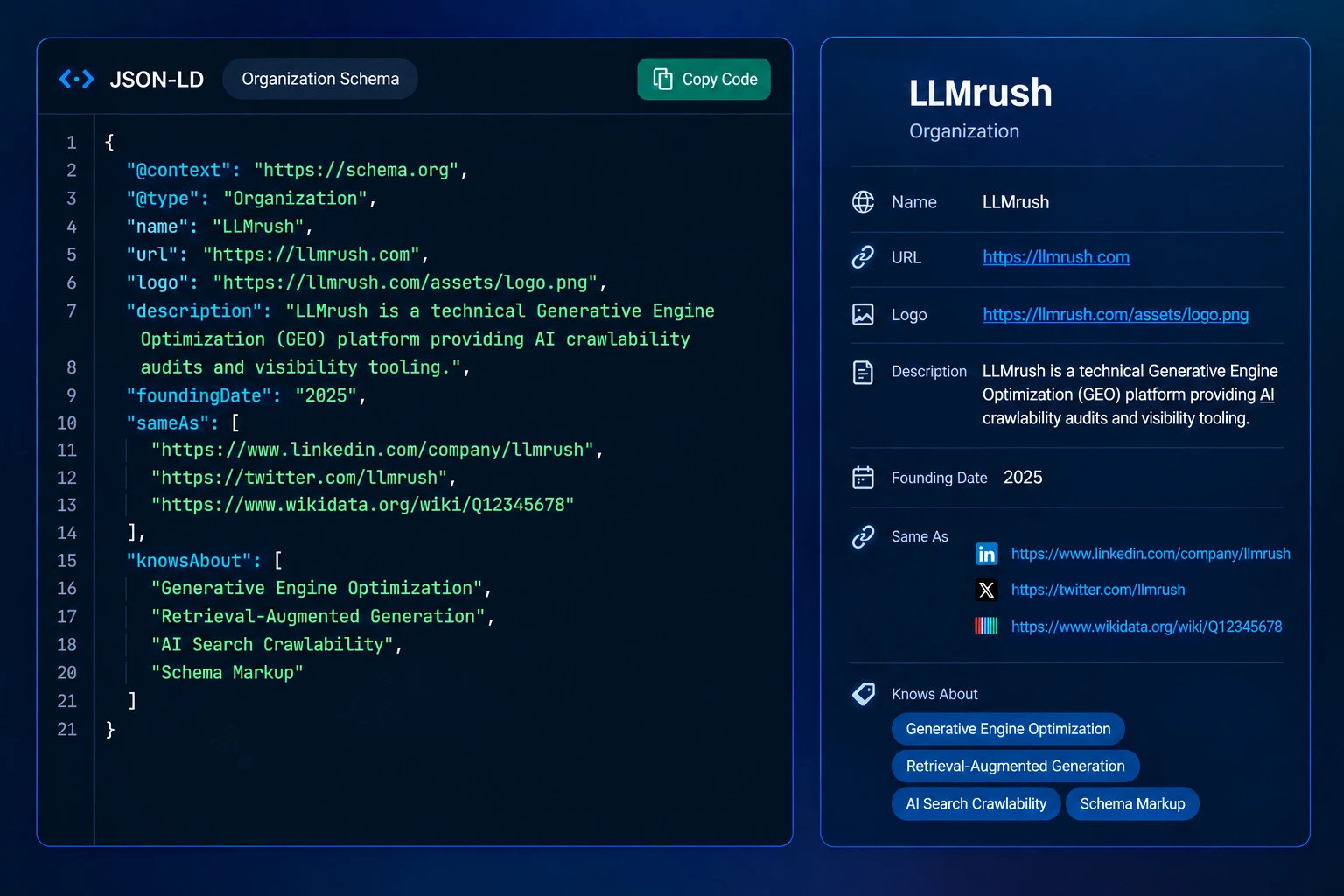Click the "name": "LLMrush" code line

point(220,227)
